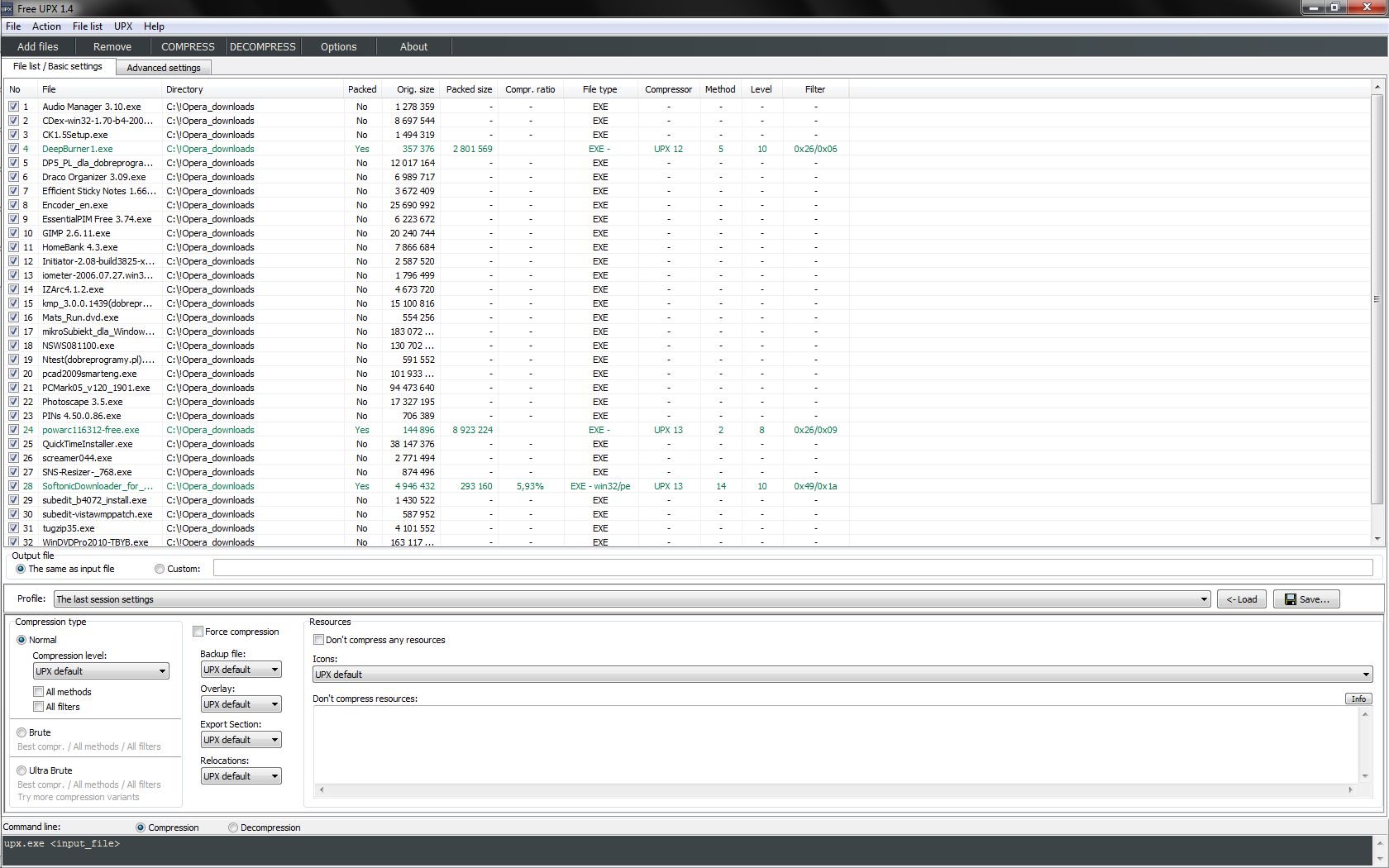This screenshot has width=1389, height=868.
Task: Click the DECOMPRESS toolbar button
Action: (x=263, y=47)
